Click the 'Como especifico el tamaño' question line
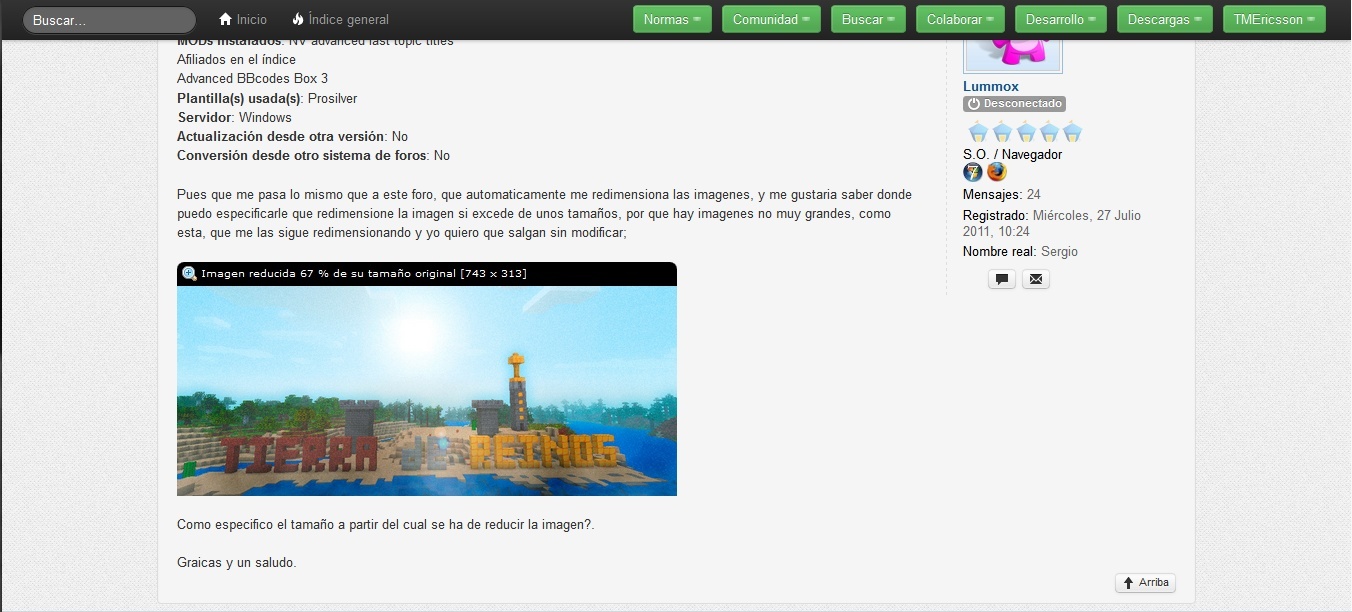Viewport: 1352px width, 612px height. click(x=386, y=524)
